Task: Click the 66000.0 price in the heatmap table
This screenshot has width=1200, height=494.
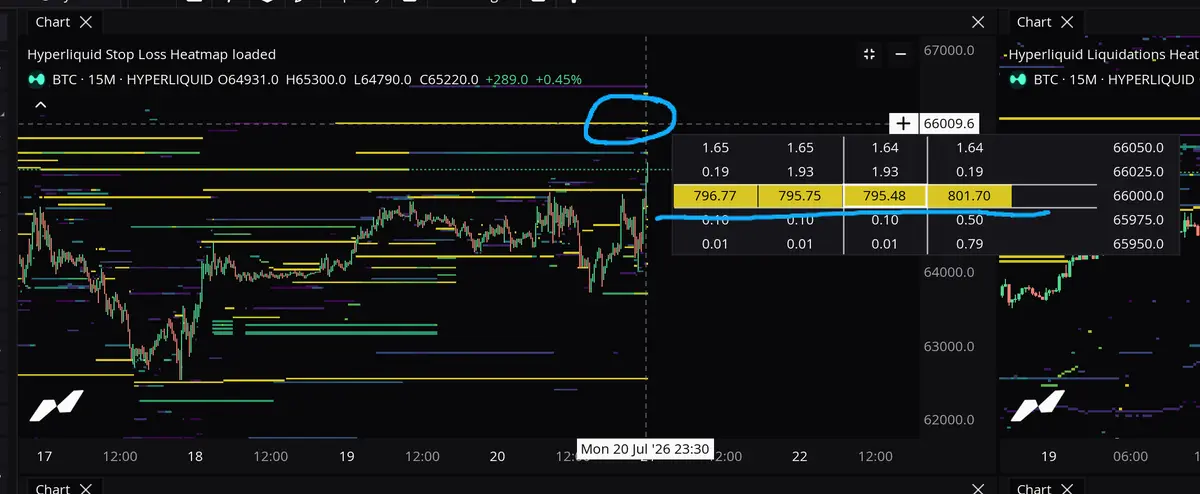Action: [x=1138, y=196]
